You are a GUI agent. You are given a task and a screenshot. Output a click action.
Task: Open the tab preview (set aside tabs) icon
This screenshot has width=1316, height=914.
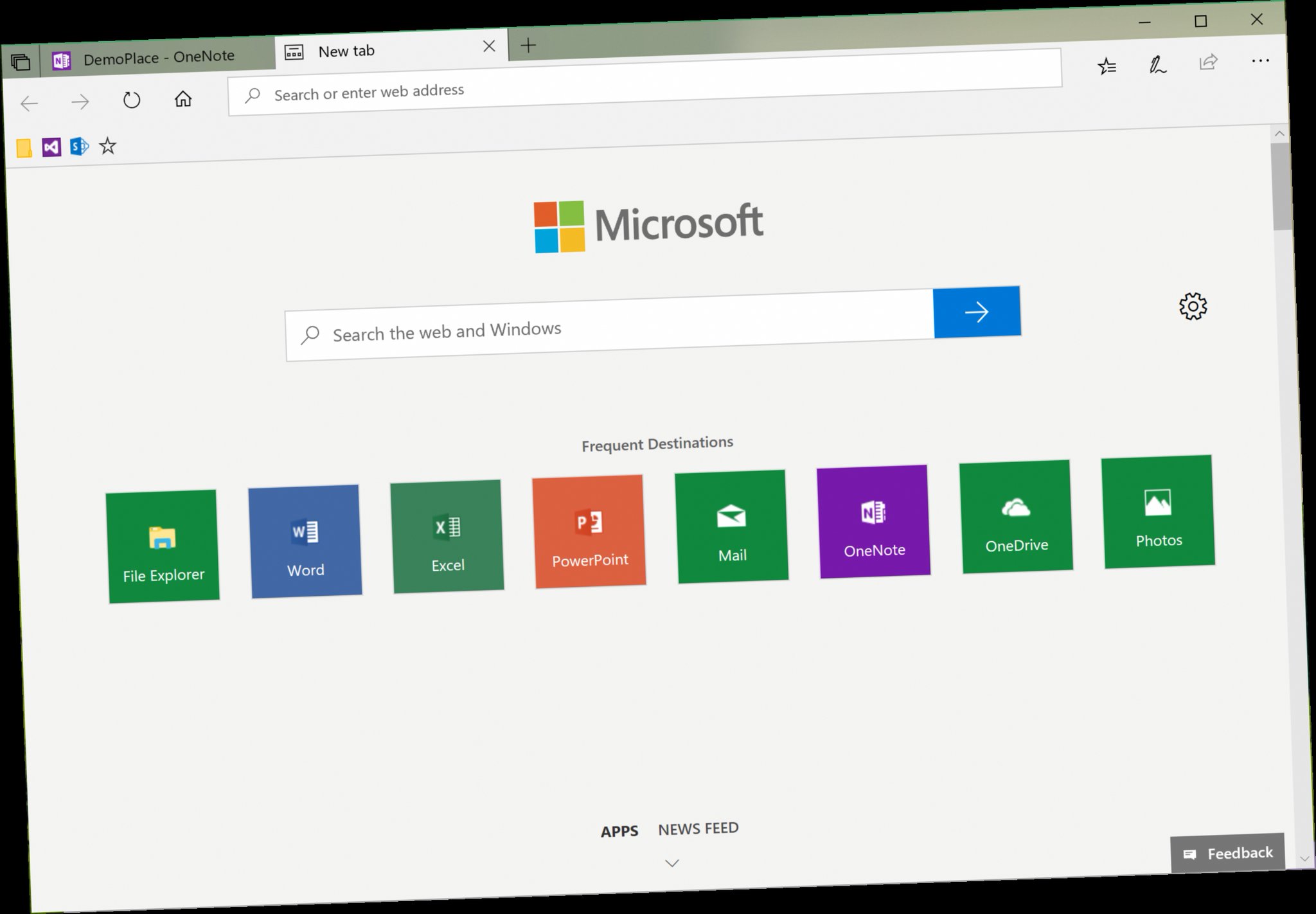[21, 62]
